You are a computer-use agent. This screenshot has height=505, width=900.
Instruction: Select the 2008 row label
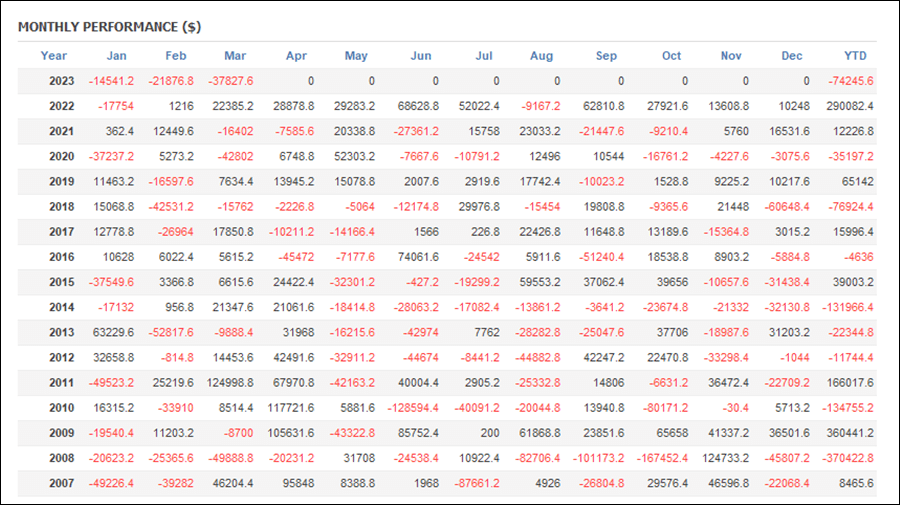pyautogui.click(x=61, y=458)
